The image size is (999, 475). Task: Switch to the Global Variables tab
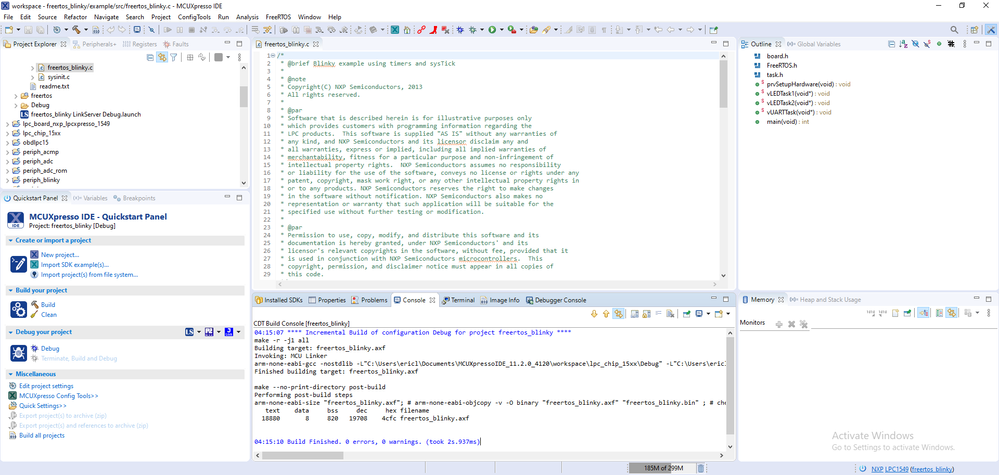(x=814, y=44)
